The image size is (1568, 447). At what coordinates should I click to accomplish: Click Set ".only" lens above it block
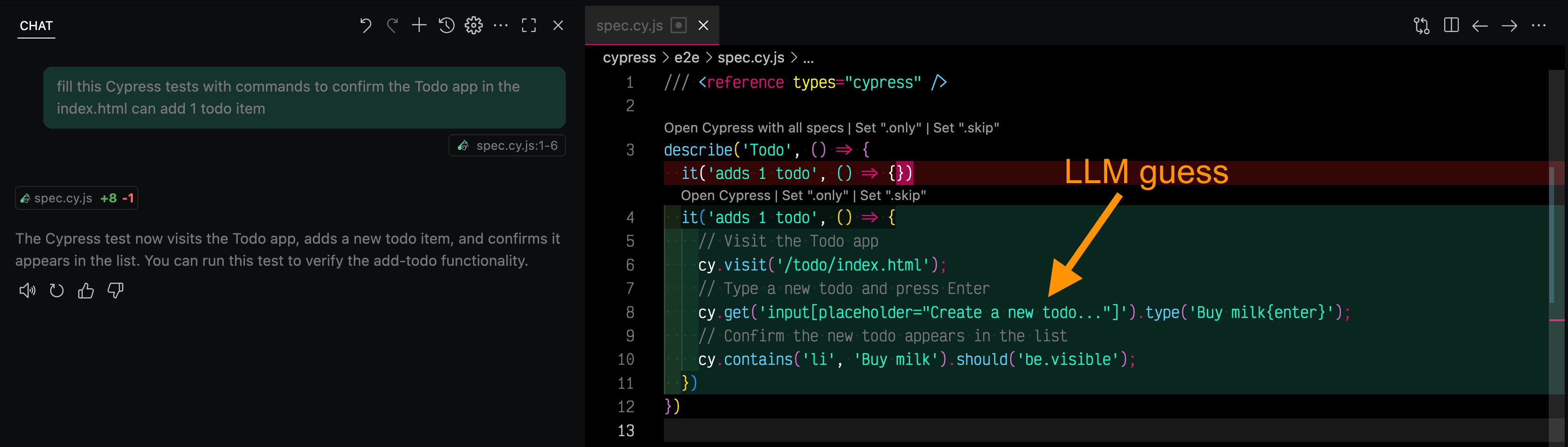coord(815,195)
